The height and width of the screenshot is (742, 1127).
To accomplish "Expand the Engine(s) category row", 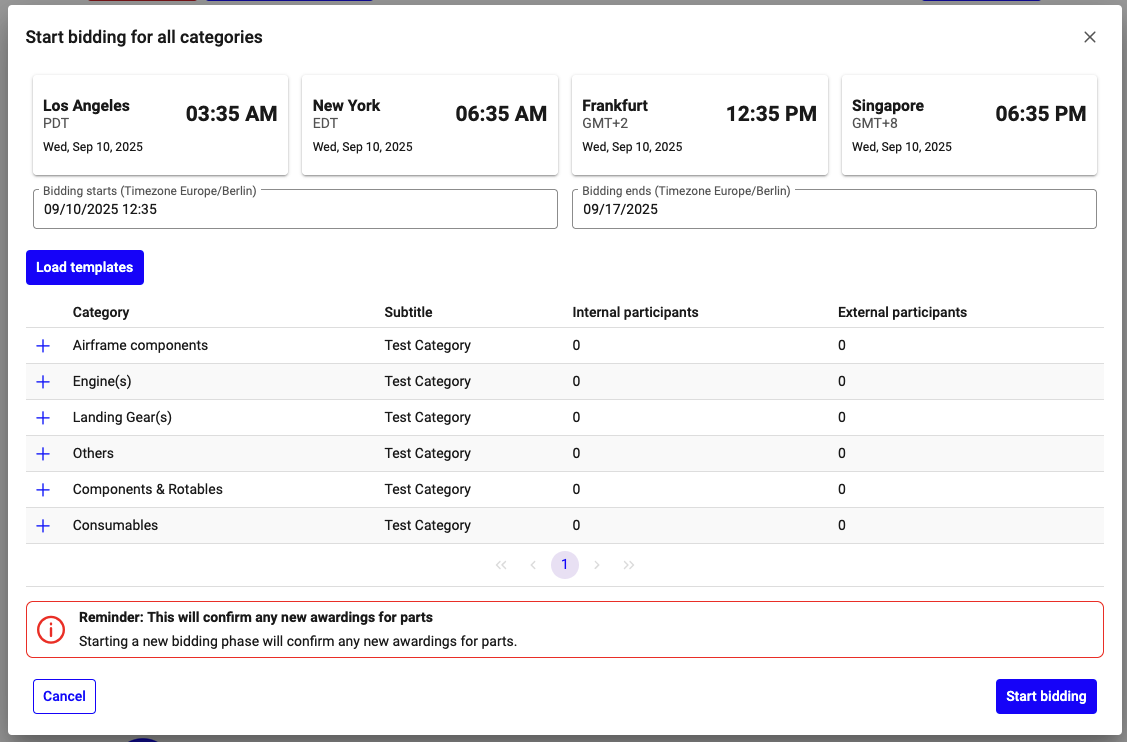I will tap(43, 382).
